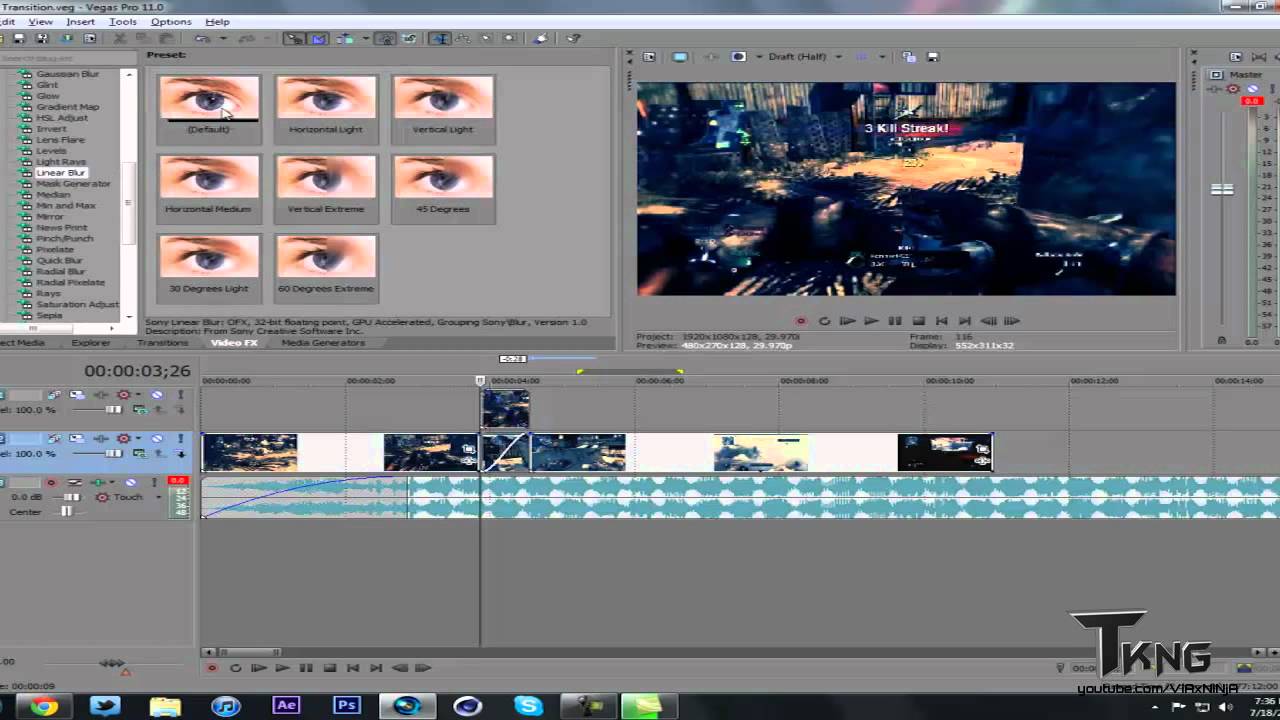Mute video track 2
The height and width of the screenshot is (720, 1280).
(157, 439)
